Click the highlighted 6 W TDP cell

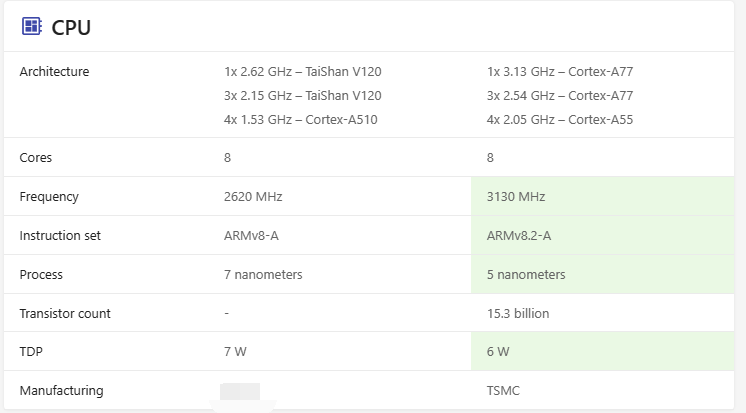click(x=498, y=353)
